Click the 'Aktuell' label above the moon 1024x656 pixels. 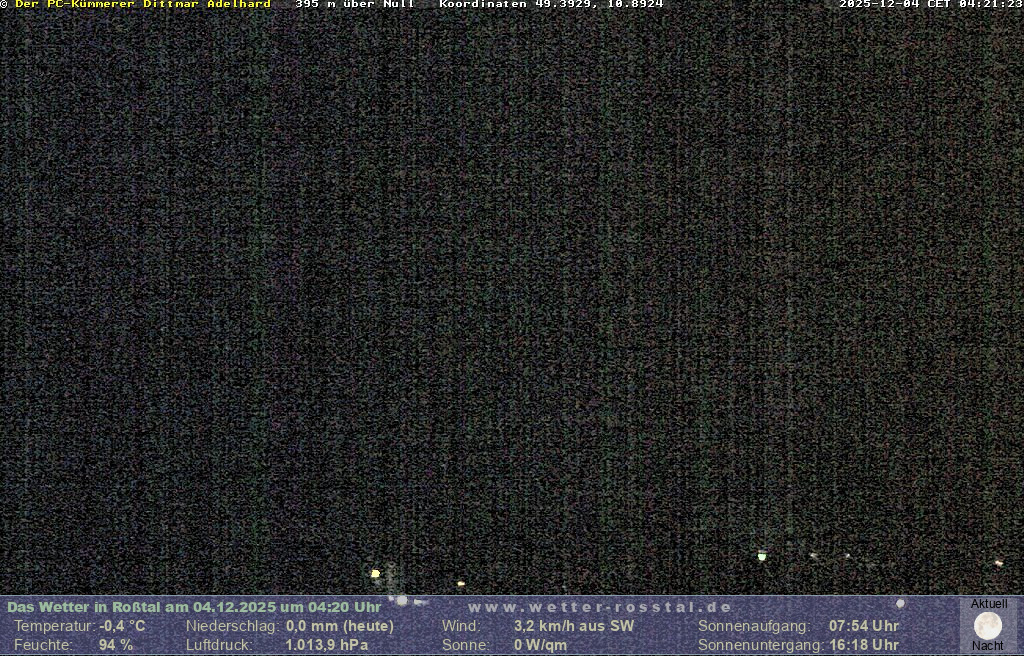coord(989,604)
